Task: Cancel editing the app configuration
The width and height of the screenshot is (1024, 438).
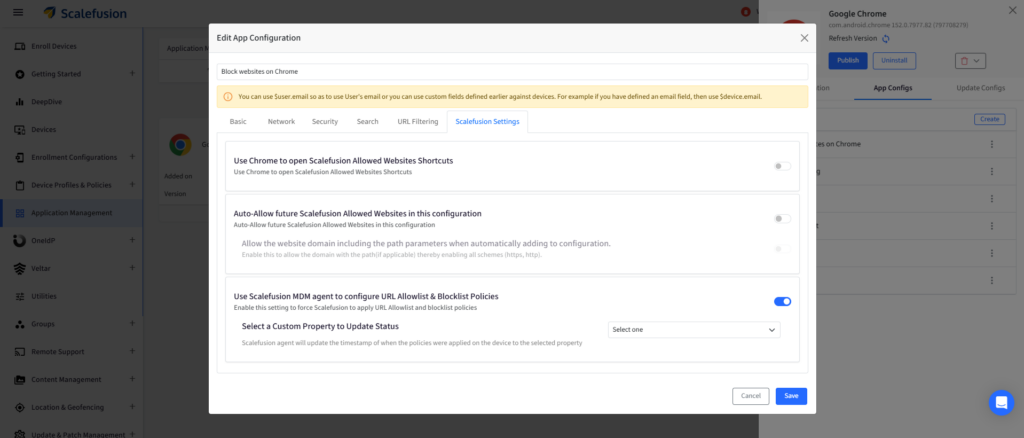Action: 751,396
